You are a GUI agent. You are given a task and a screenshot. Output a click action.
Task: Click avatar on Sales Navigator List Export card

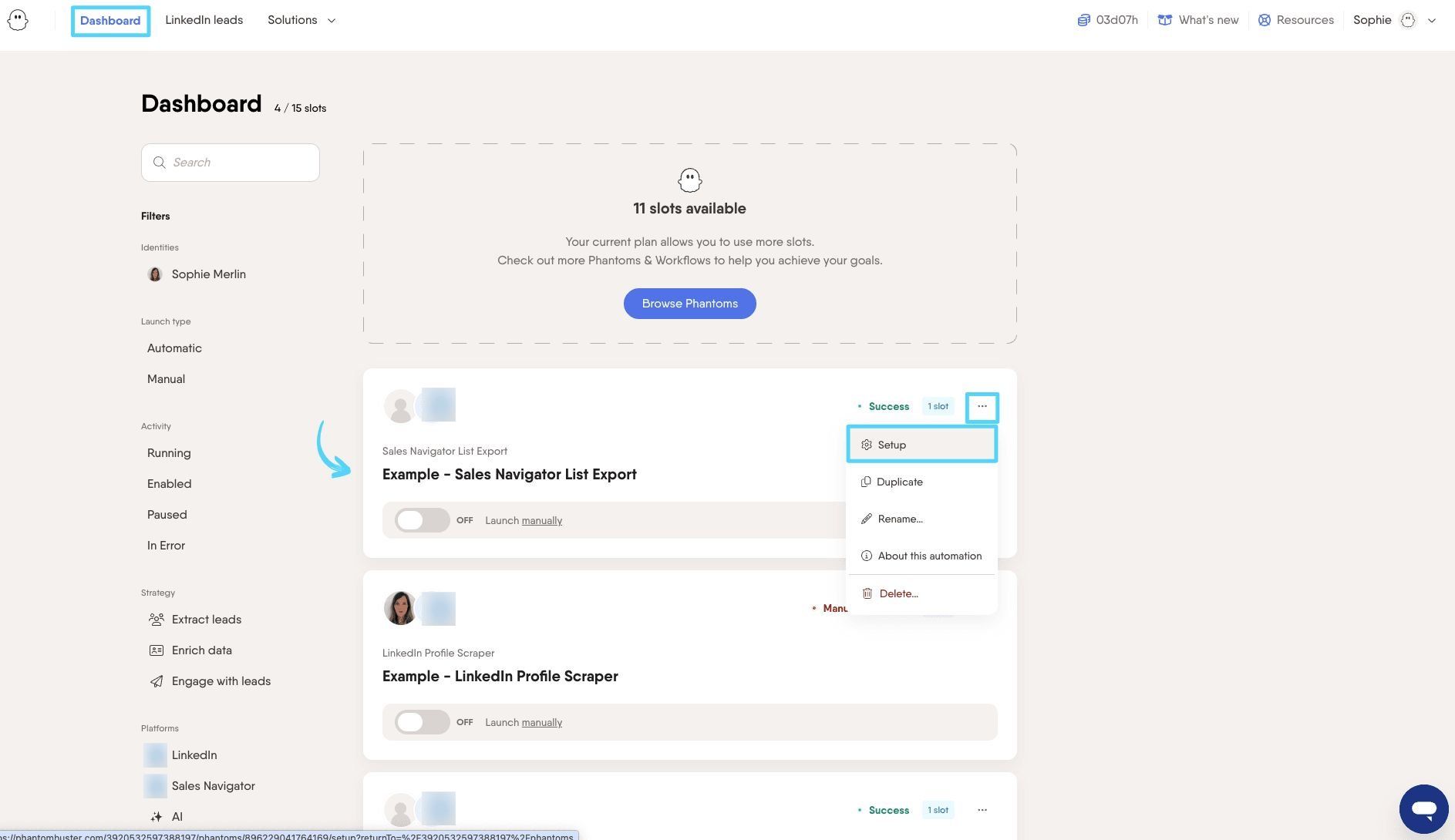[400, 406]
